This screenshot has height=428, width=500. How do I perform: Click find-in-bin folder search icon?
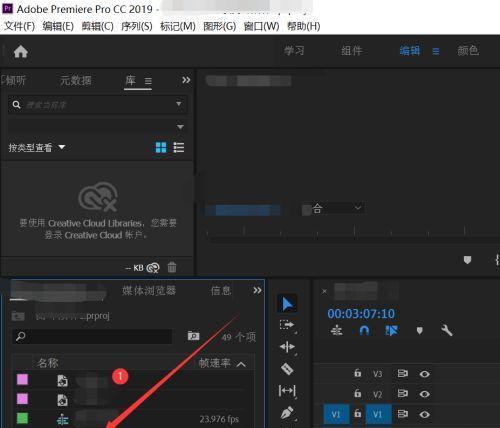(194, 336)
